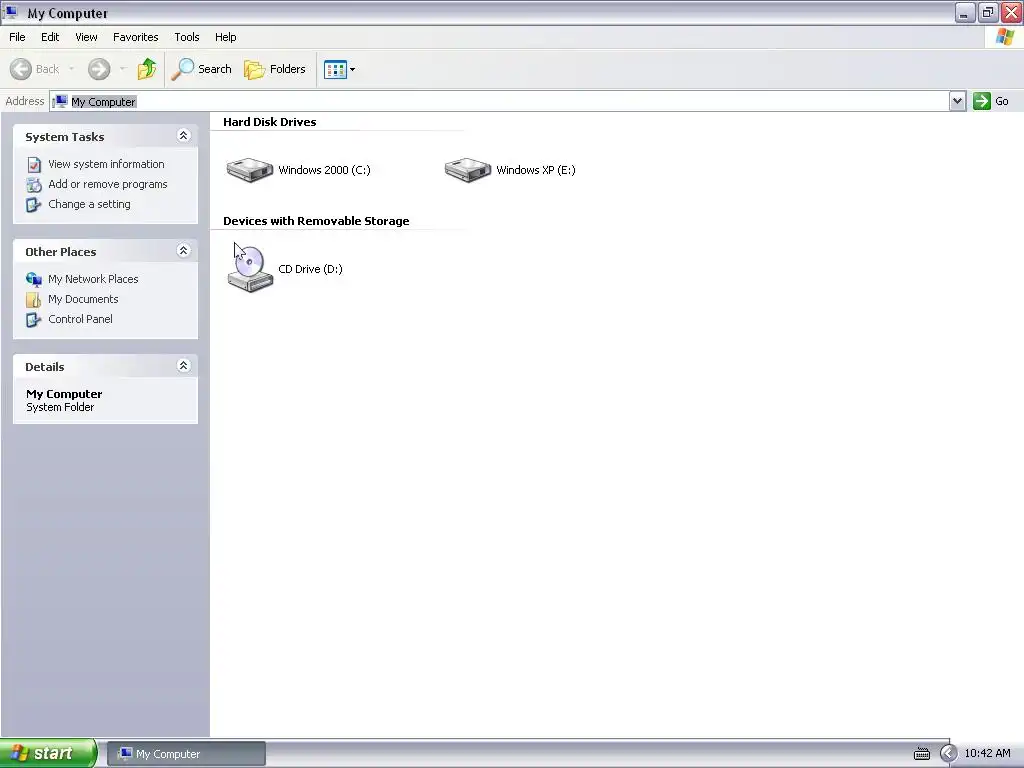Open the View menu
The height and width of the screenshot is (768, 1024).
[x=86, y=37]
